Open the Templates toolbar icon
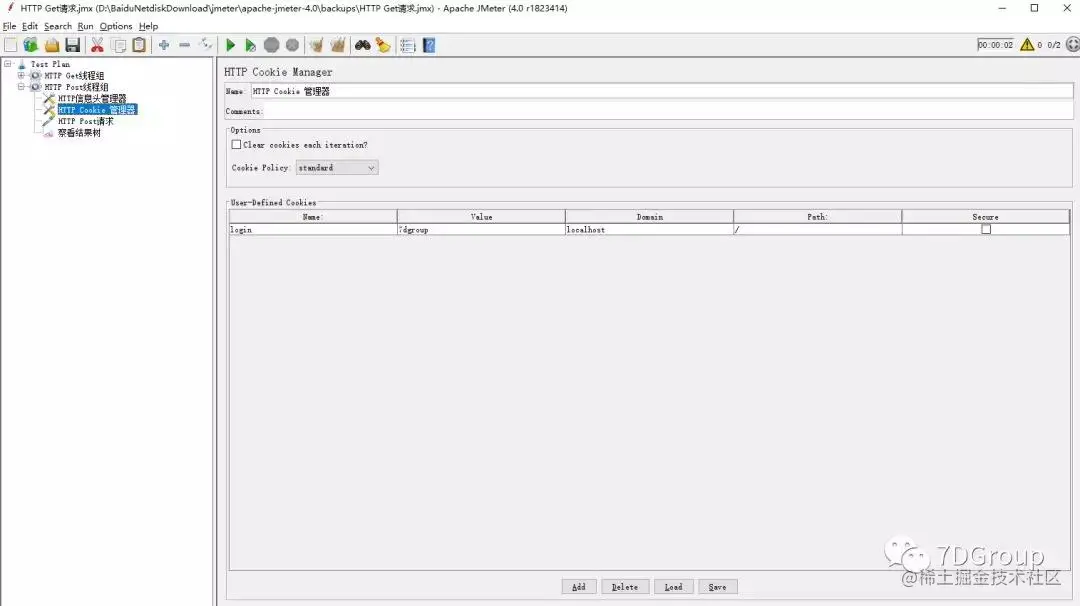 [31, 45]
